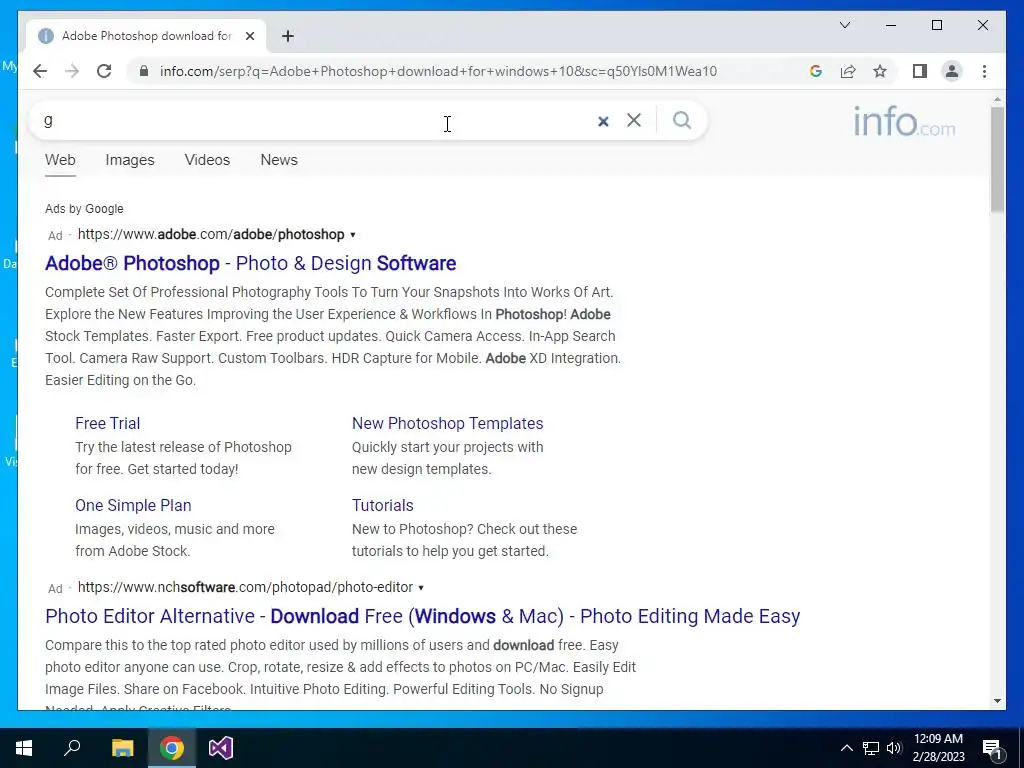Screen dimensions: 1024x768
Task: Click the forward navigation arrow
Action: pos(72,71)
